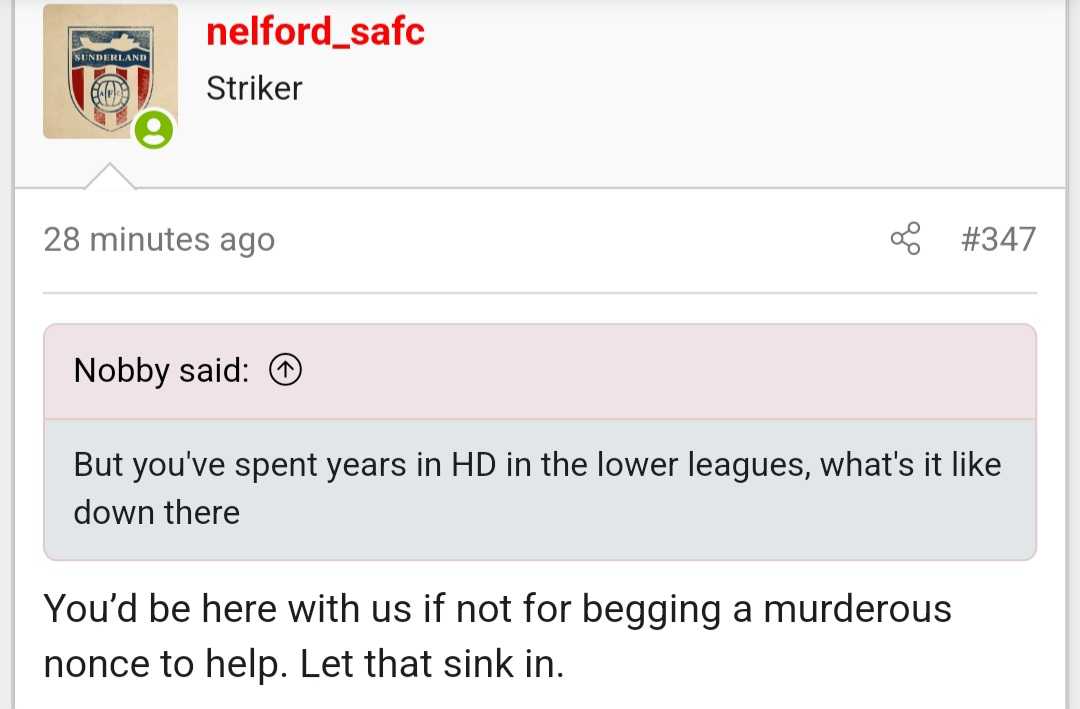1080x709 pixels.
Task: Click the "down there" line in the quote
Action: (x=157, y=513)
